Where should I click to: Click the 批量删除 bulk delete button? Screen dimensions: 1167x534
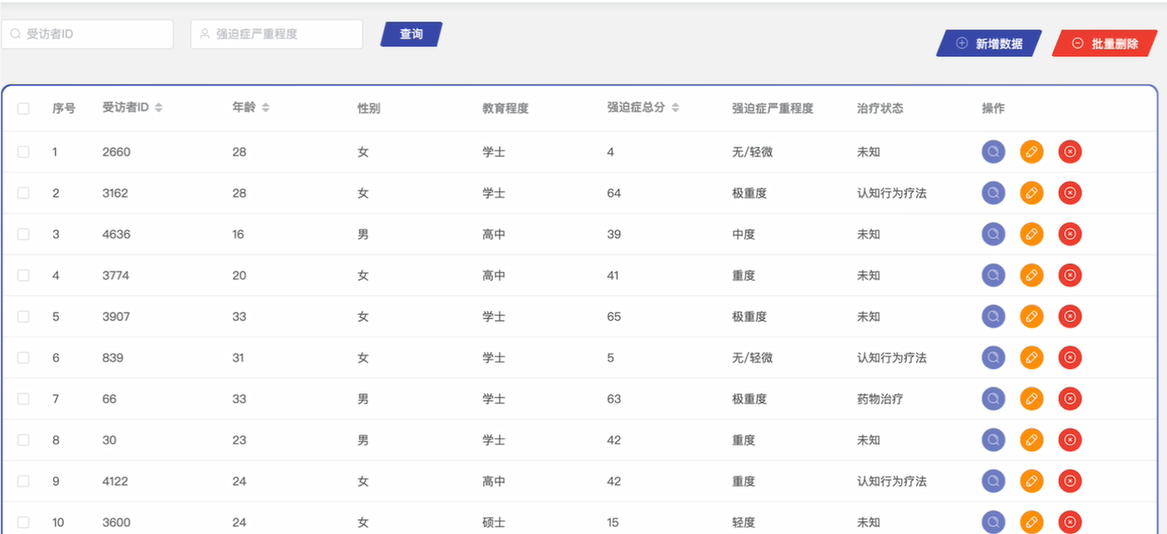(x=1104, y=43)
